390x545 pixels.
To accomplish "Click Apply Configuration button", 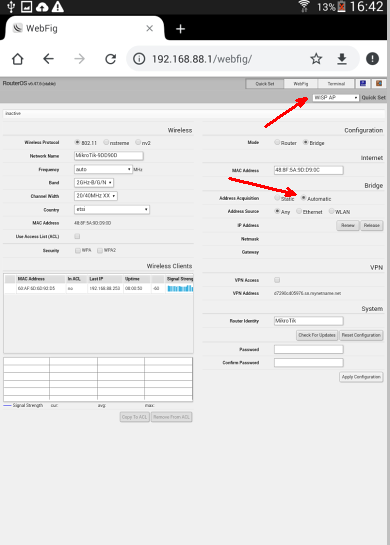I will click(x=361, y=377).
